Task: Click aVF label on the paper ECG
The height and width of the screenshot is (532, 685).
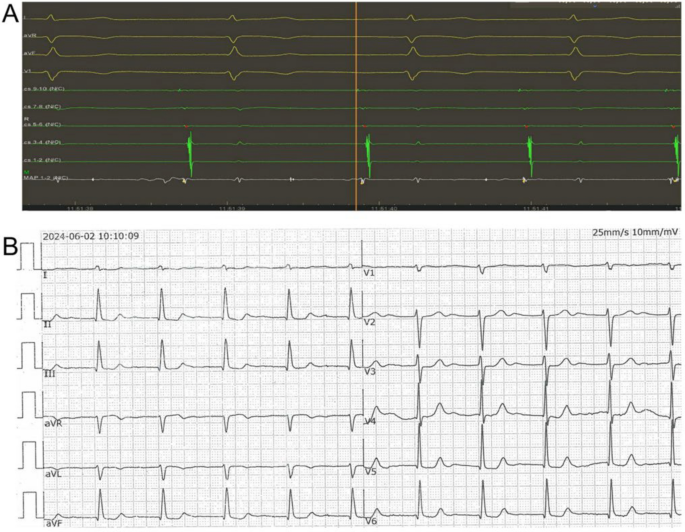Action: pos(53,523)
